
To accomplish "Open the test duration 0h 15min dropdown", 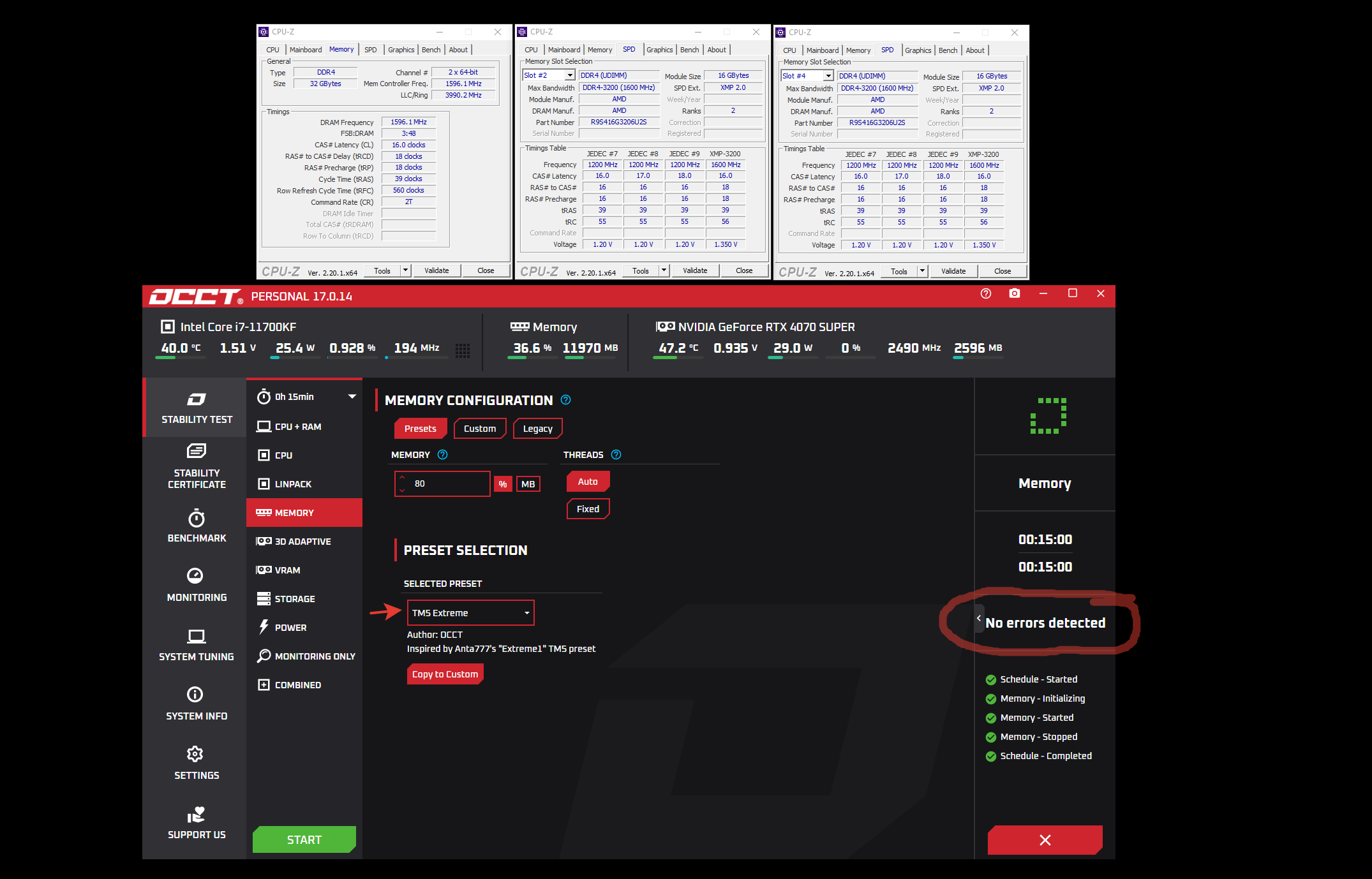I will click(x=306, y=397).
